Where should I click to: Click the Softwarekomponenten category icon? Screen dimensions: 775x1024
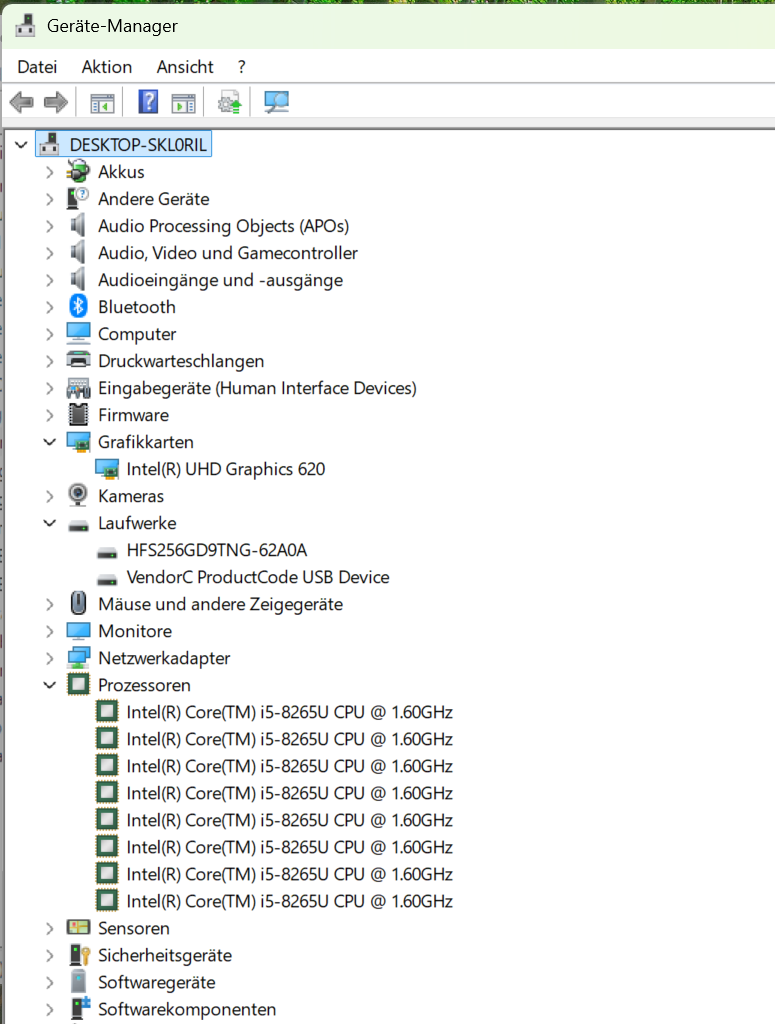point(80,1008)
